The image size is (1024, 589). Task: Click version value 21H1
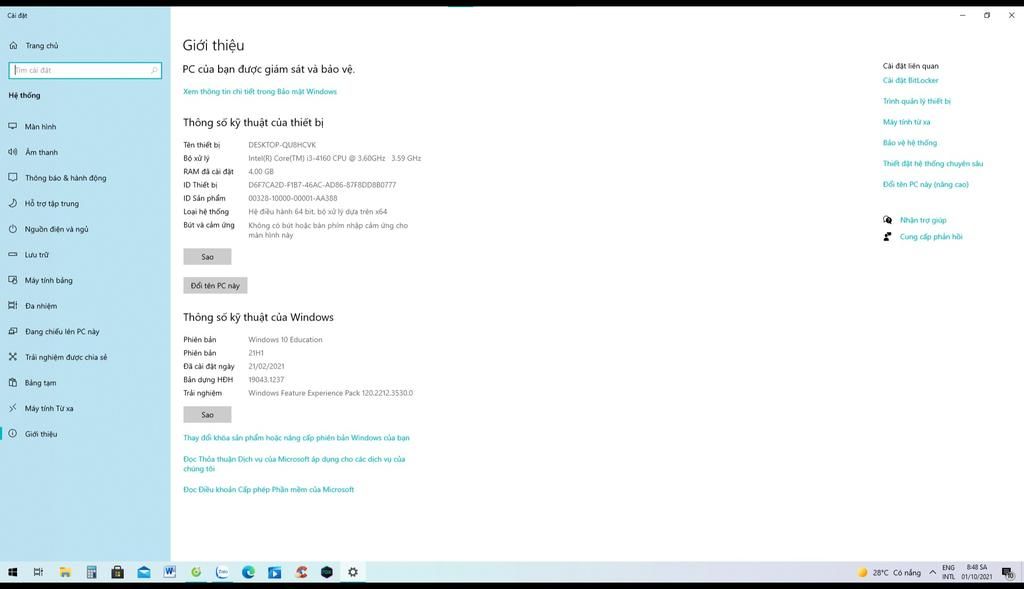(x=256, y=353)
